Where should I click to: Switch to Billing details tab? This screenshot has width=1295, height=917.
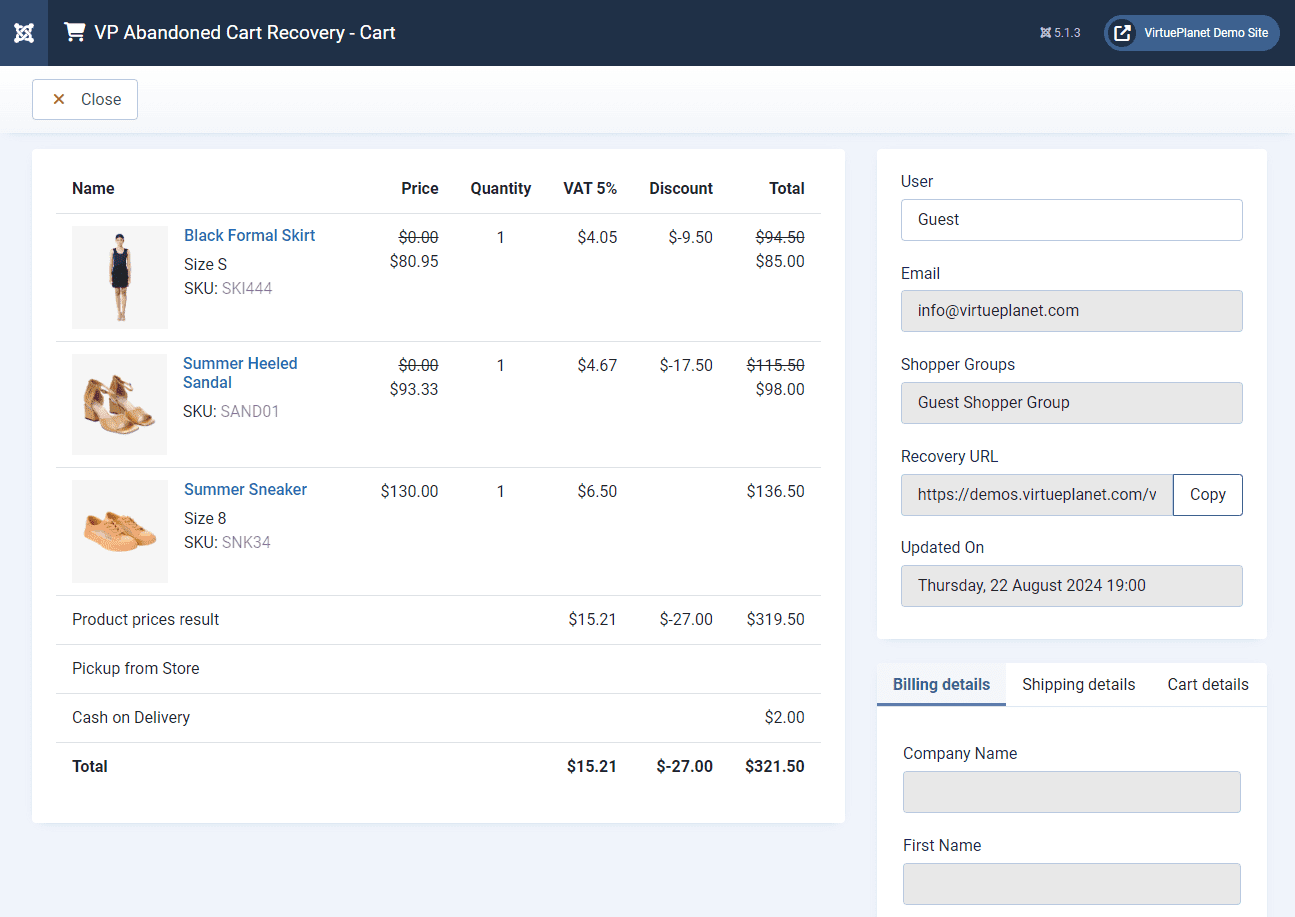click(x=941, y=685)
